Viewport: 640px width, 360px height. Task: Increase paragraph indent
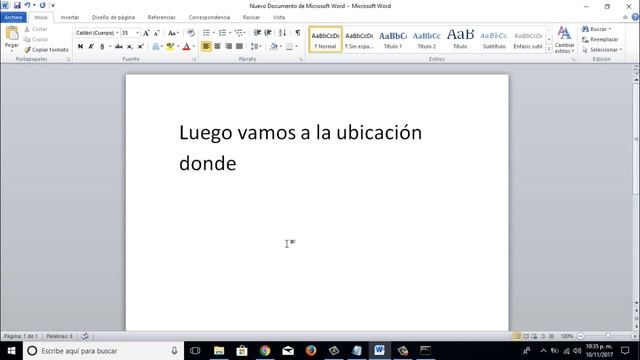[268, 33]
